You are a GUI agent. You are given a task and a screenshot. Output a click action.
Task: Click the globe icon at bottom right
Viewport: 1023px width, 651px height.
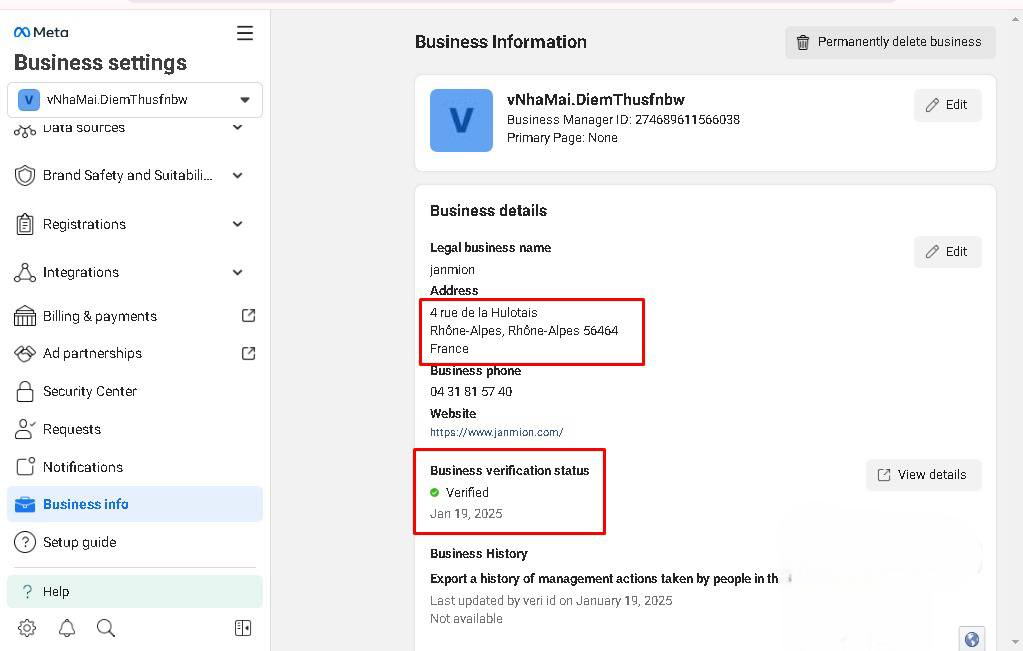[x=971, y=639]
